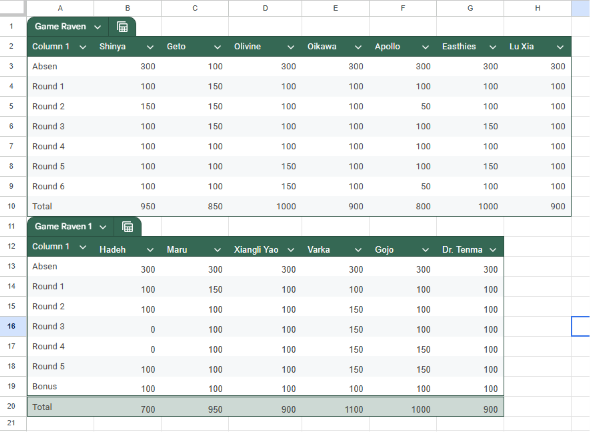This screenshot has height=432, width=590.
Task: Open Column 1 dropdown in row 2
Action: point(83,47)
